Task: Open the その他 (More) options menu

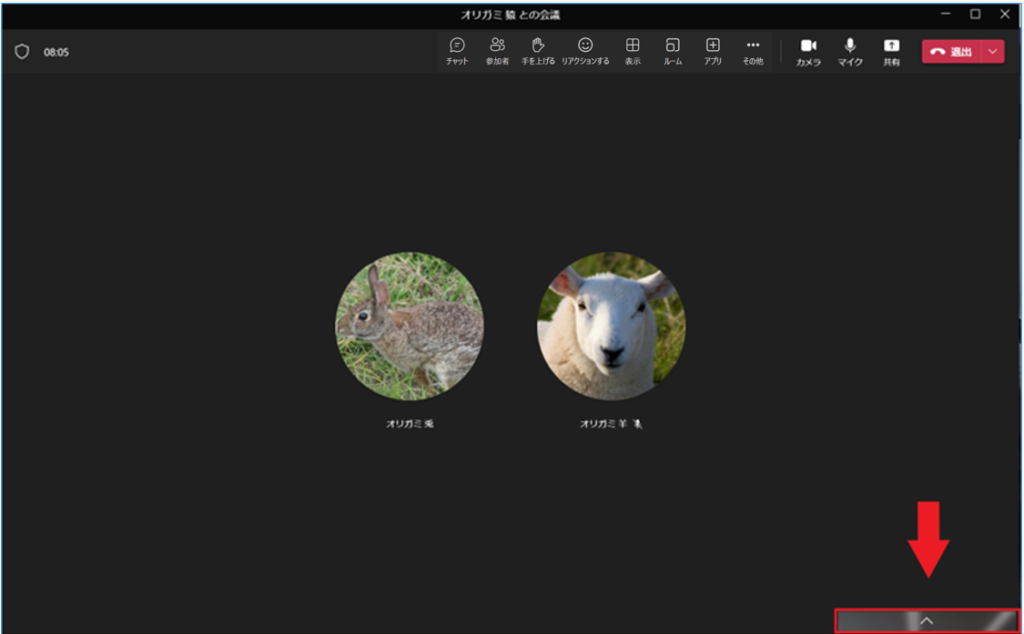Action: [x=753, y=51]
